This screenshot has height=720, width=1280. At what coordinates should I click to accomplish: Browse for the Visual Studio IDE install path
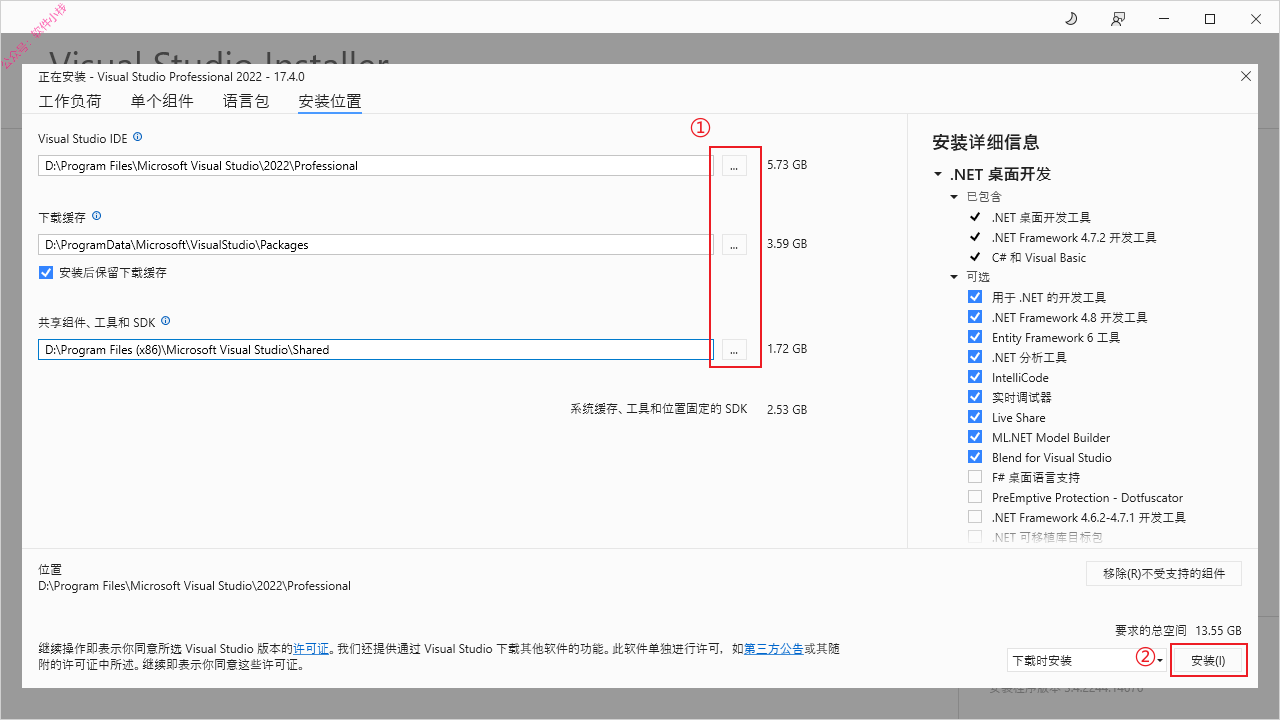734,166
